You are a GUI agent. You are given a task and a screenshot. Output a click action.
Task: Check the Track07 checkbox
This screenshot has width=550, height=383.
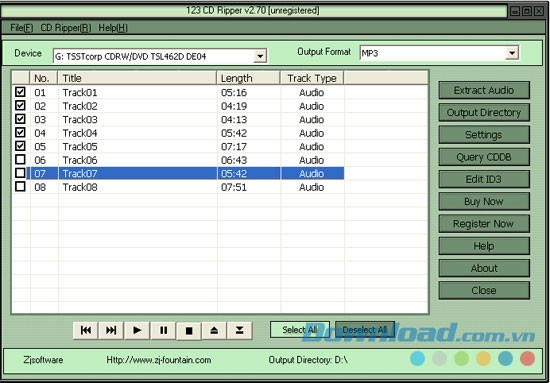pyautogui.click(x=20, y=173)
